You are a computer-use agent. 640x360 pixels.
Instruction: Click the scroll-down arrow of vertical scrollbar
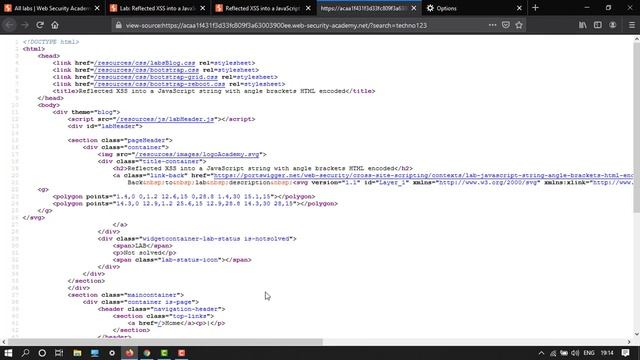(636, 334)
